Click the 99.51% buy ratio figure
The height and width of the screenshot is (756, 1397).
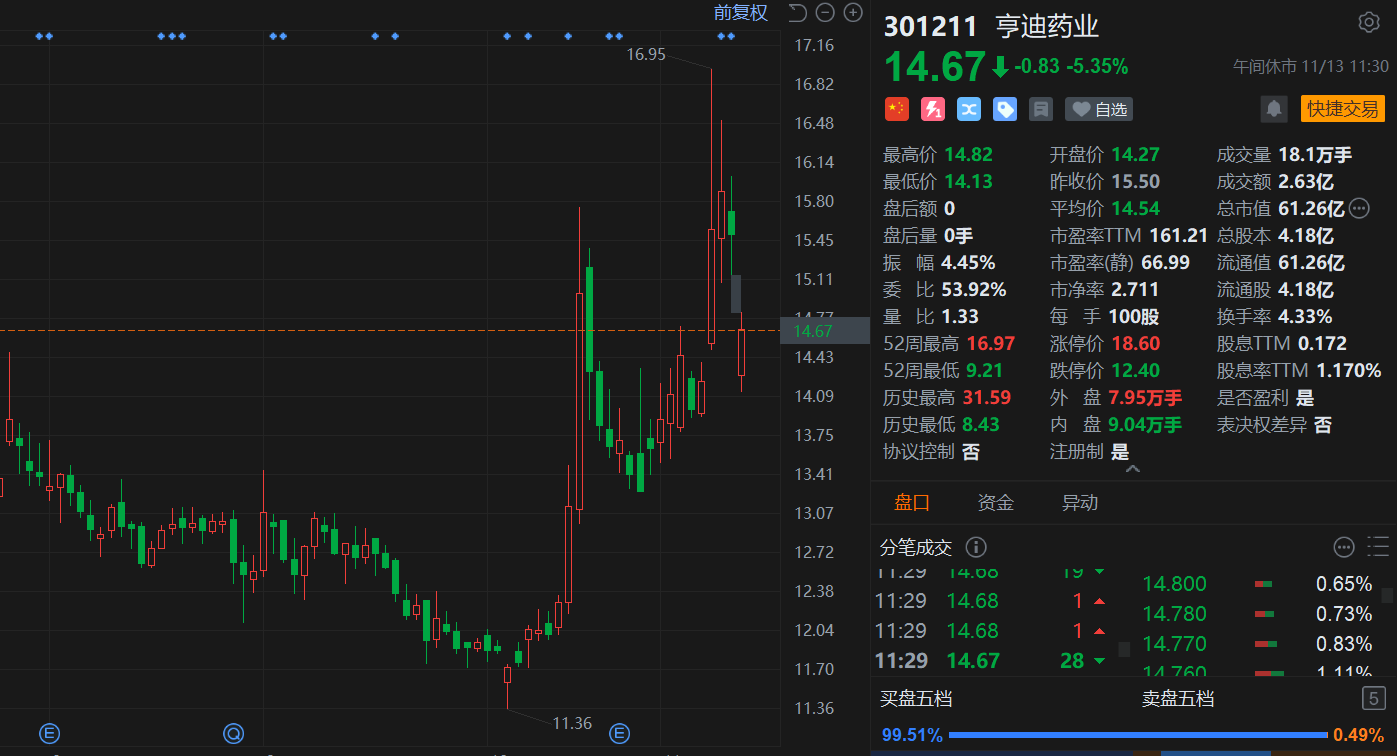(x=912, y=736)
